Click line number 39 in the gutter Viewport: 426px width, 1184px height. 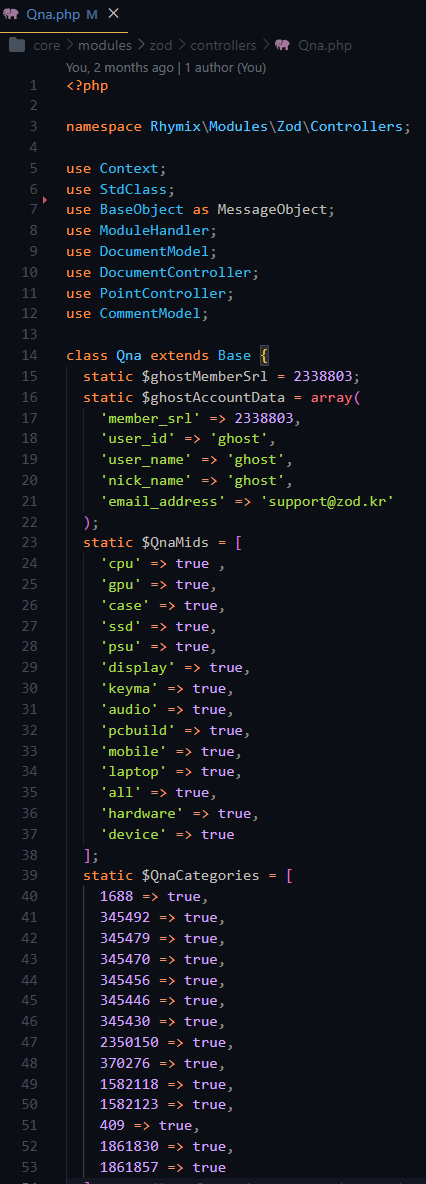pyautogui.click(x=30, y=875)
